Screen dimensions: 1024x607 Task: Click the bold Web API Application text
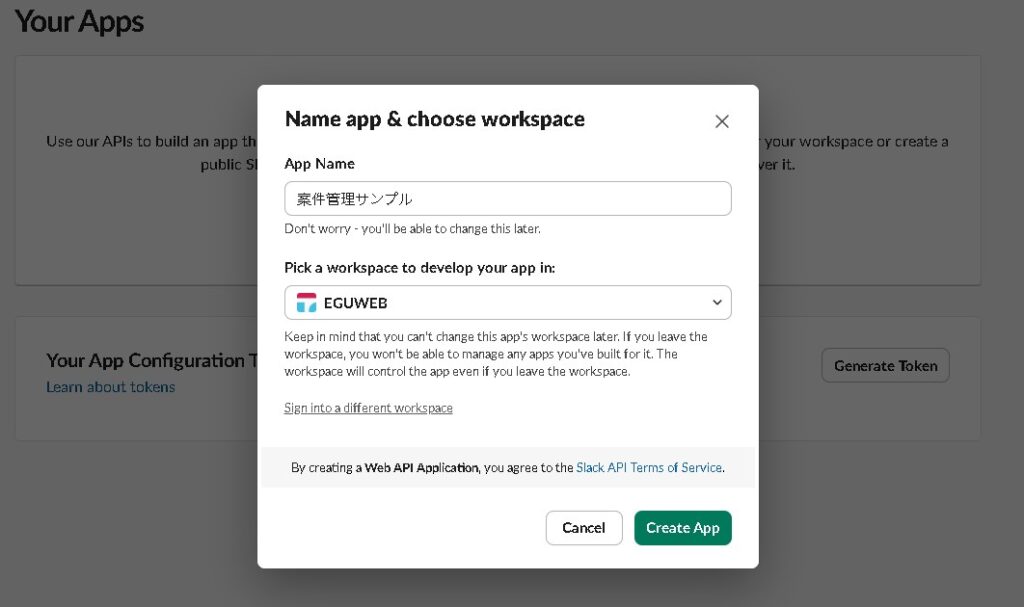[x=421, y=467]
